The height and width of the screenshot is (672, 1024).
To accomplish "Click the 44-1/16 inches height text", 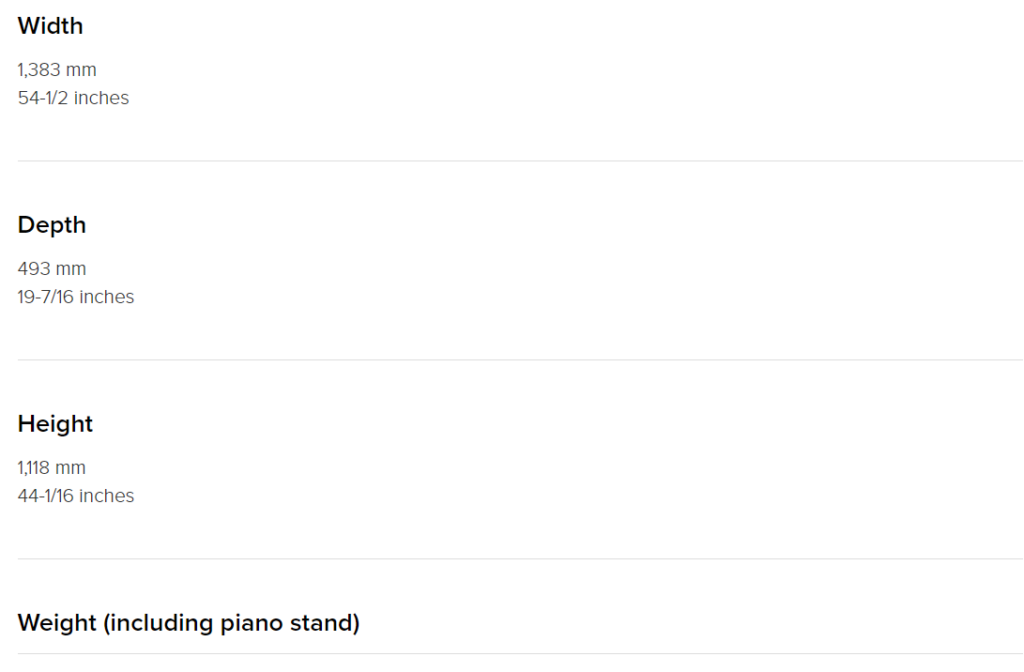I will pos(76,496).
